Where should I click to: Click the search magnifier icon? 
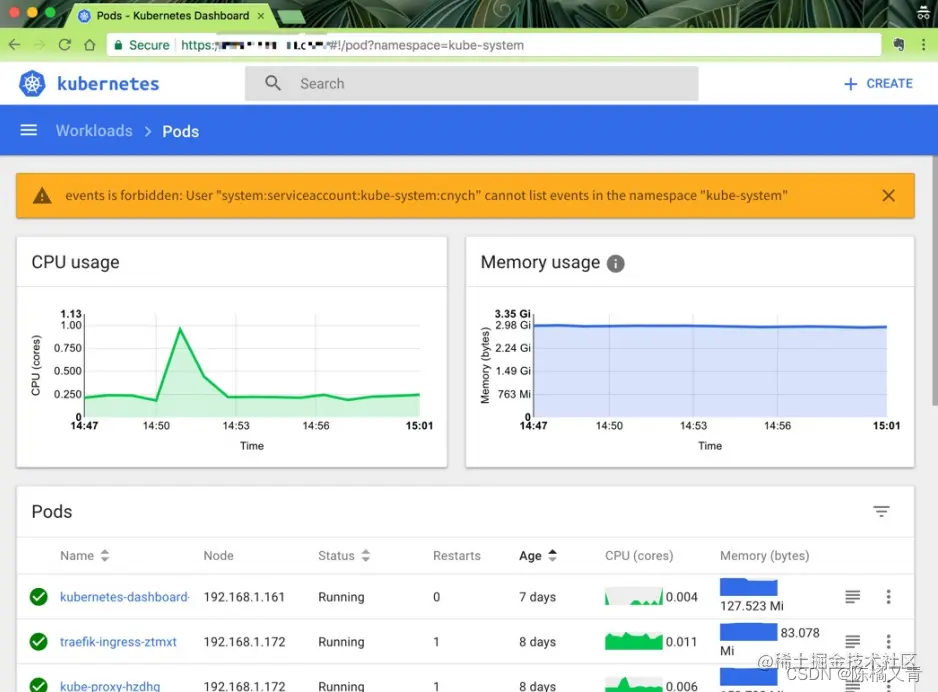click(273, 83)
